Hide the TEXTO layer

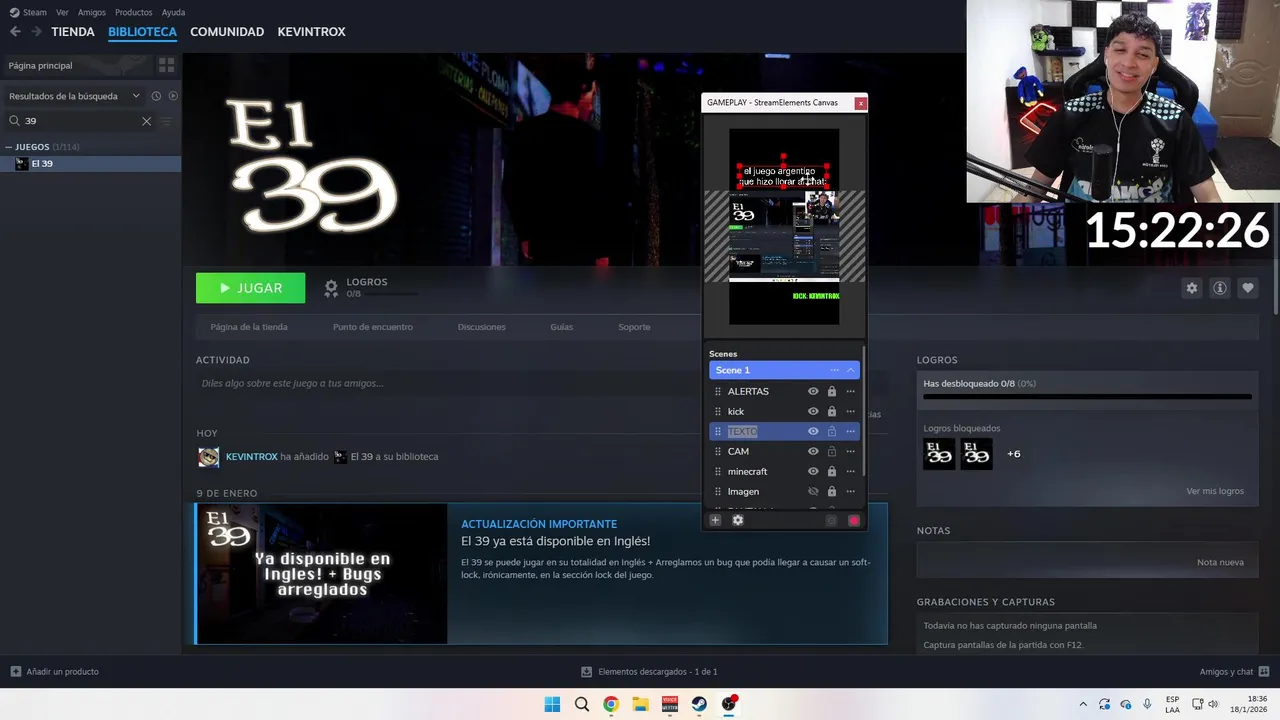pos(813,431)
